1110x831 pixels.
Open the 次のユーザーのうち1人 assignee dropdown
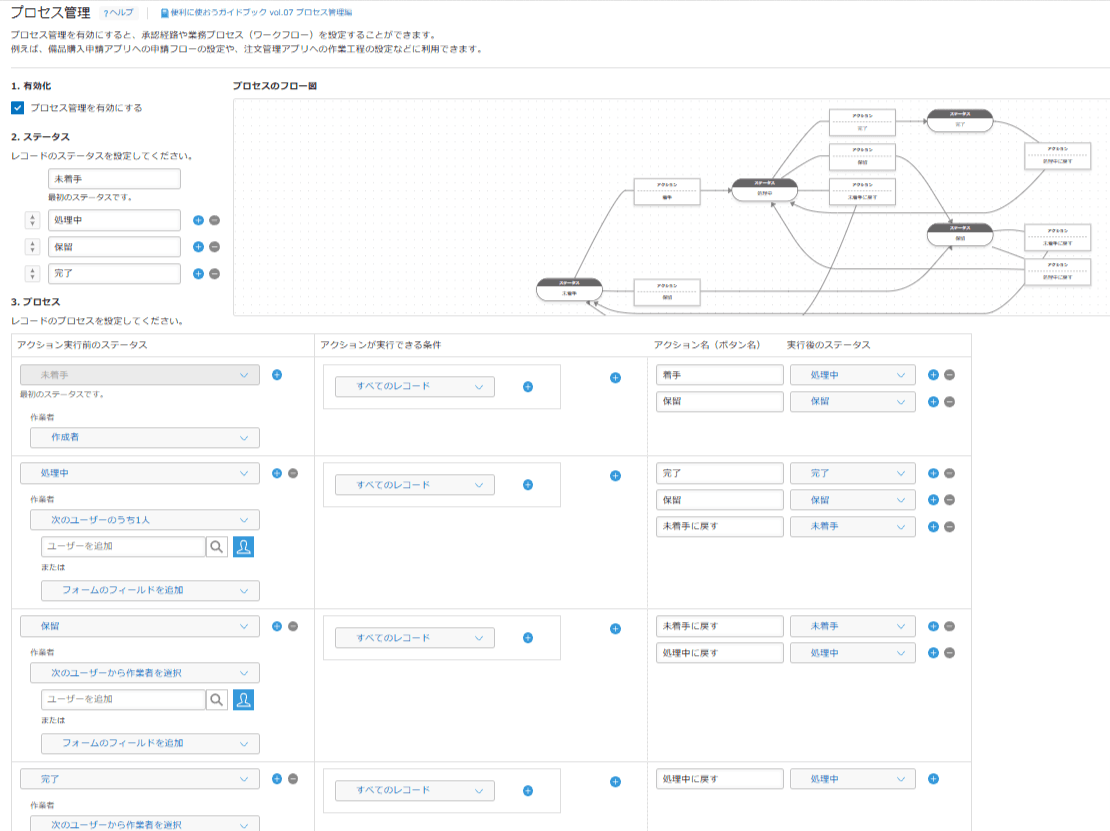[144, 520]
